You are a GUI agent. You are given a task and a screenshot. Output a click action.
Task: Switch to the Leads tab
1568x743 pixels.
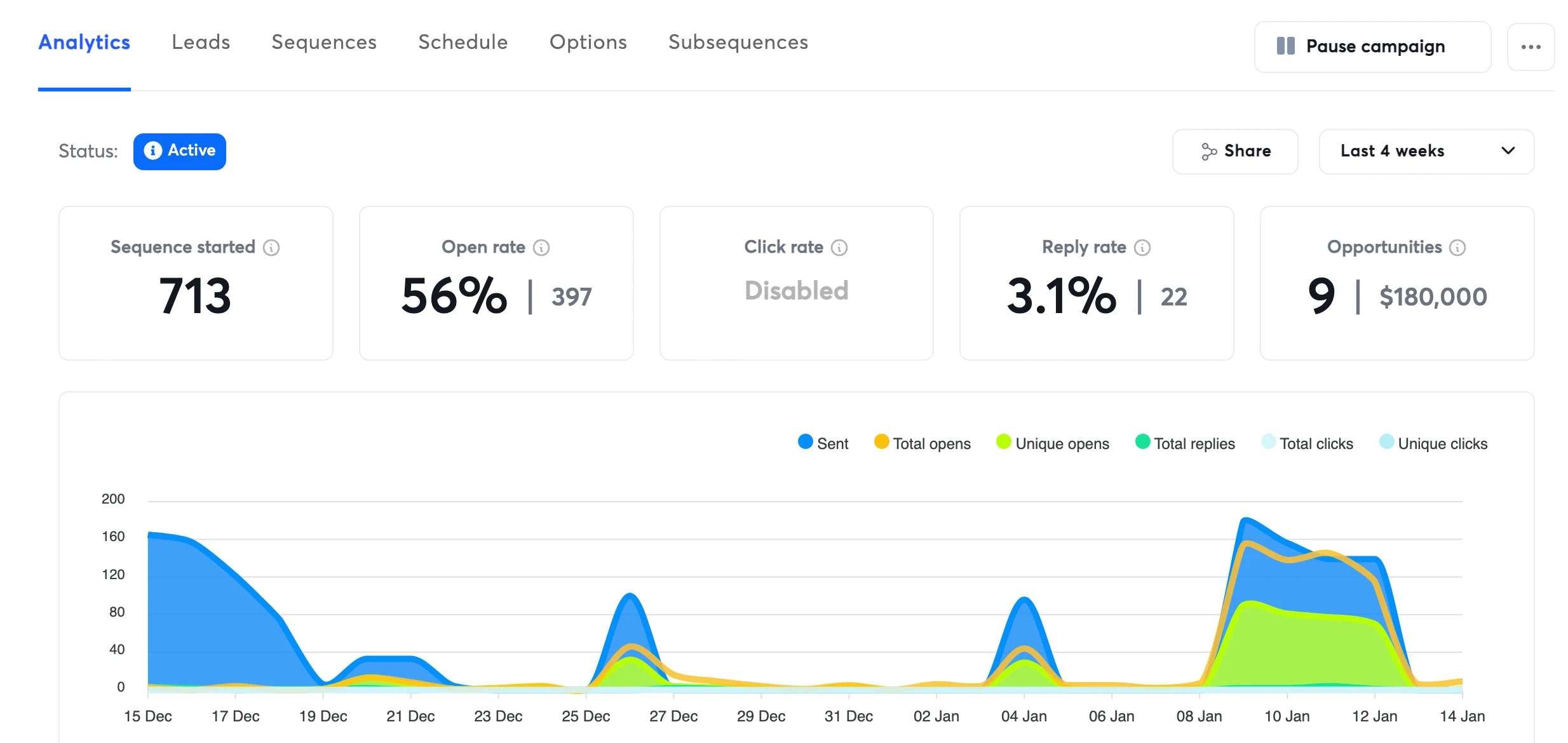click(201, 43)
